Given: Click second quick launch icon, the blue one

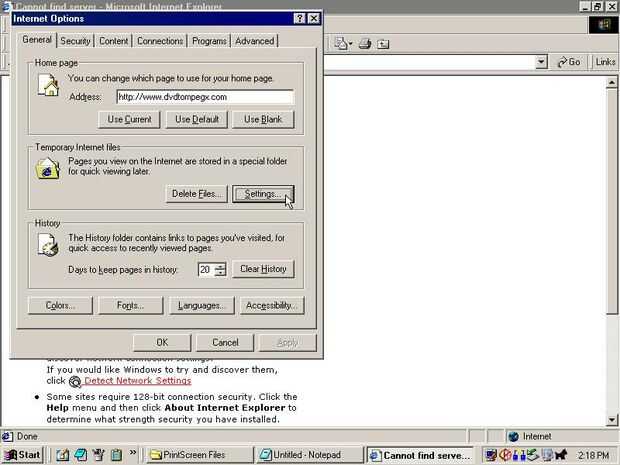Looking at the screenshot, I should pyautogui.click(x=81, y=455).
